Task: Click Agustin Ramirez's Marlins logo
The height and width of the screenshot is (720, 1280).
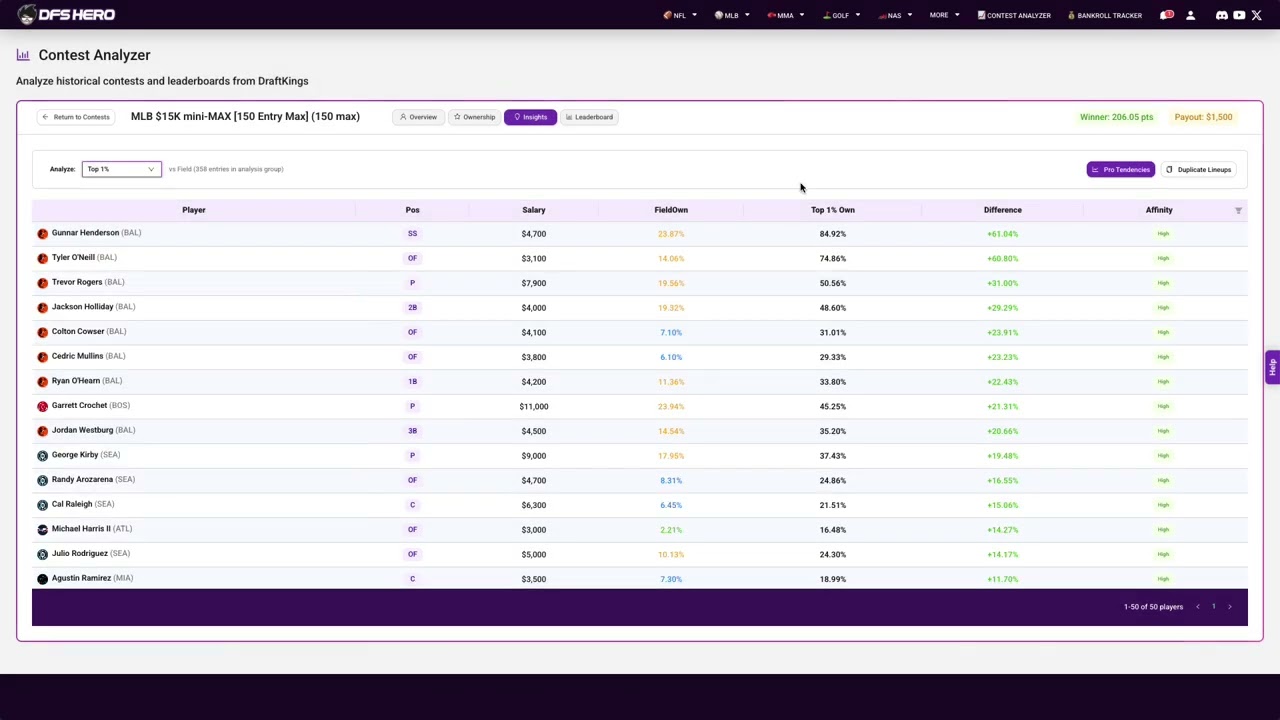Action: [42, 579]
